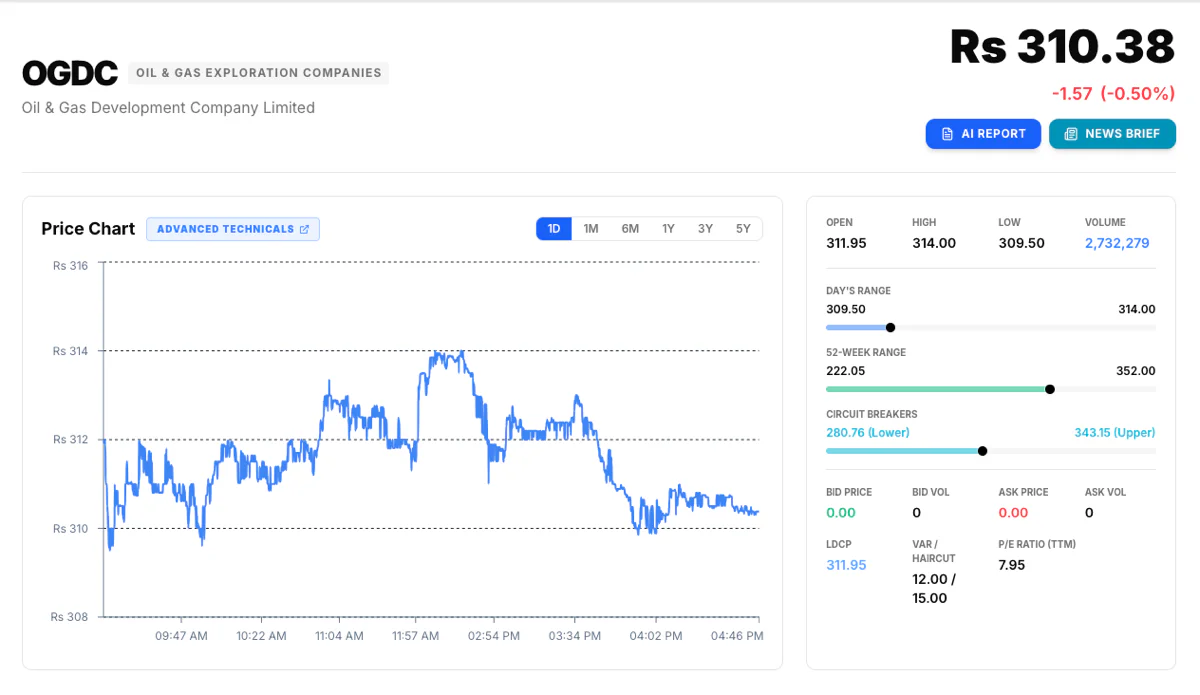
Task: Open ADVANCED TECHNICALS link
Action: [x=233, y=229]
